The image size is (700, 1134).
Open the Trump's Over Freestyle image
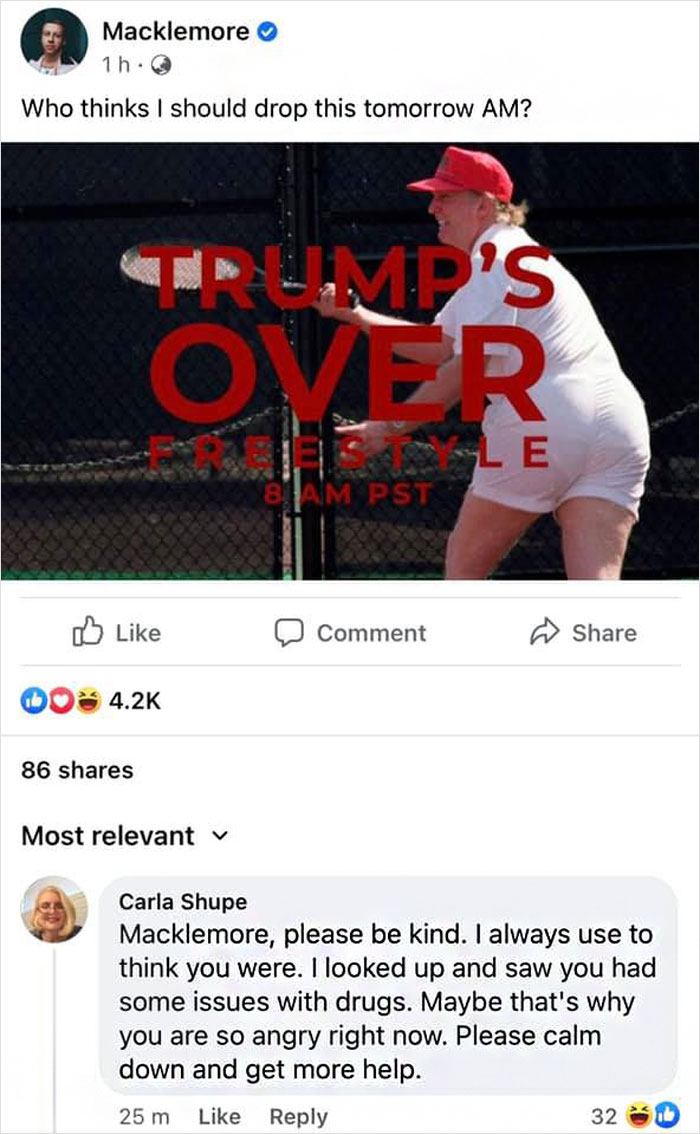pyautogui.click(x=350, y=361)
